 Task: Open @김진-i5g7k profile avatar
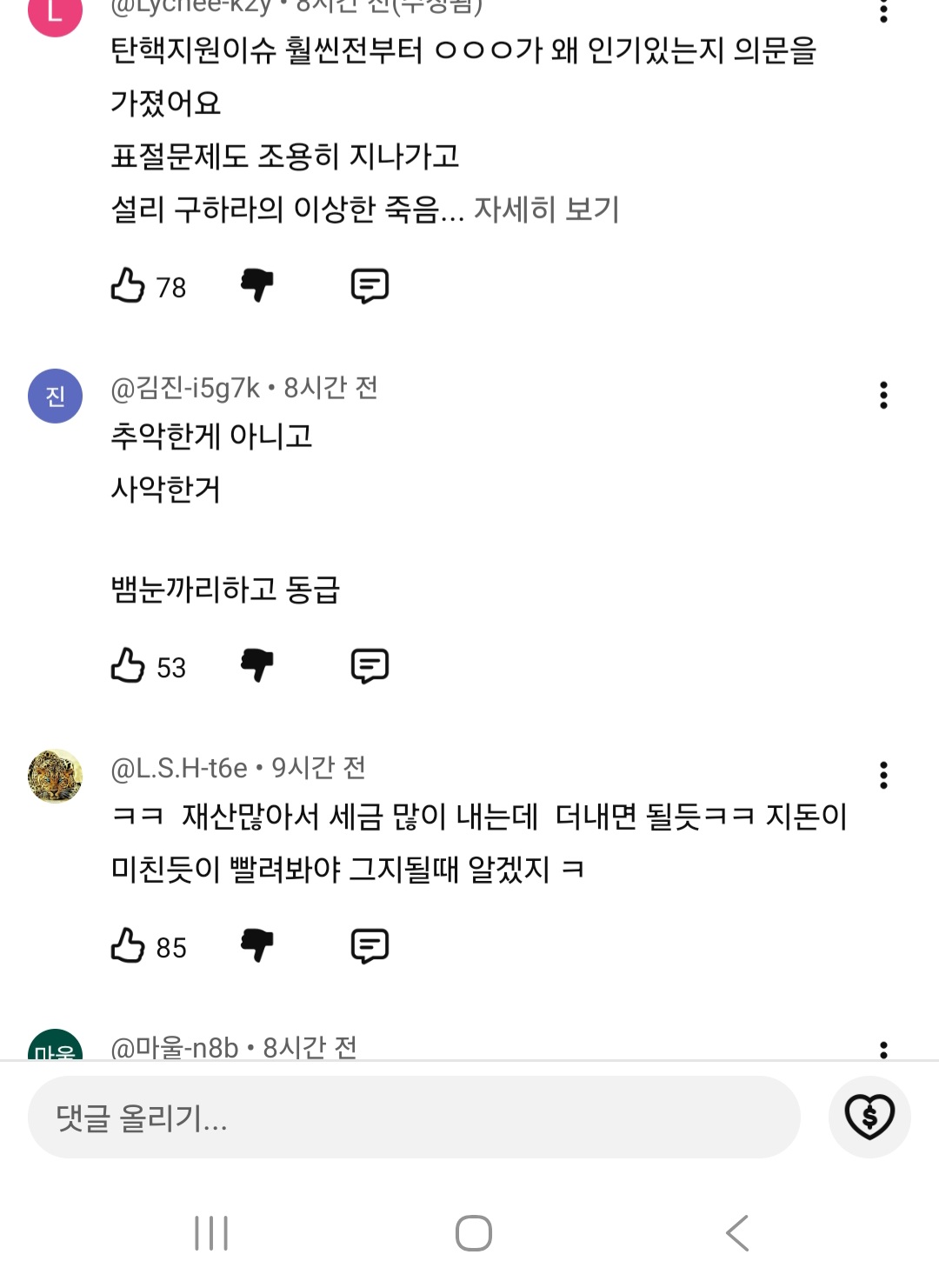[x=56, y=397]
